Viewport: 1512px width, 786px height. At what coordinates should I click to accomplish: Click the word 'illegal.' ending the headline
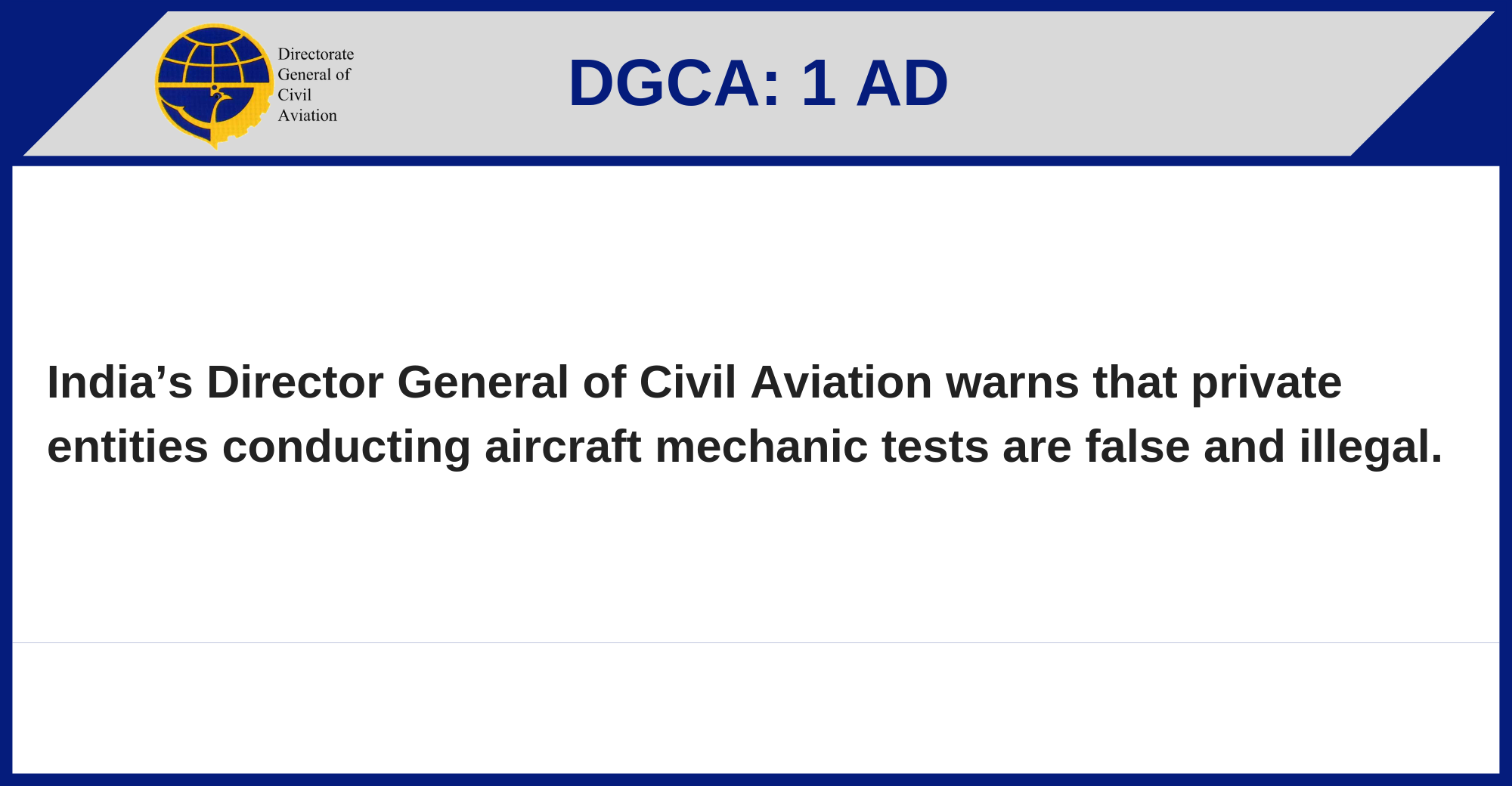tap(1371, 447)
